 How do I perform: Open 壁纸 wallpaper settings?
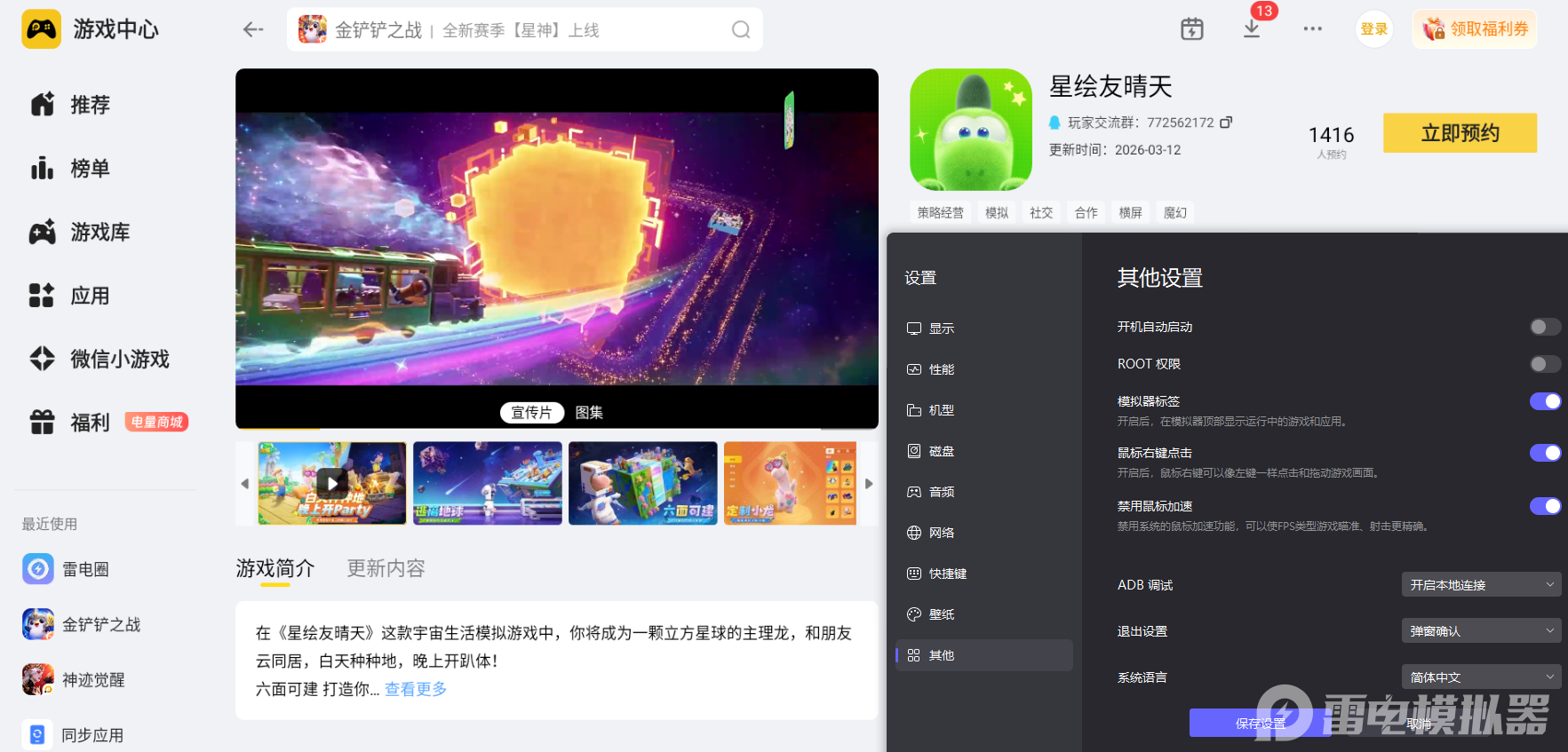[984, 614]
